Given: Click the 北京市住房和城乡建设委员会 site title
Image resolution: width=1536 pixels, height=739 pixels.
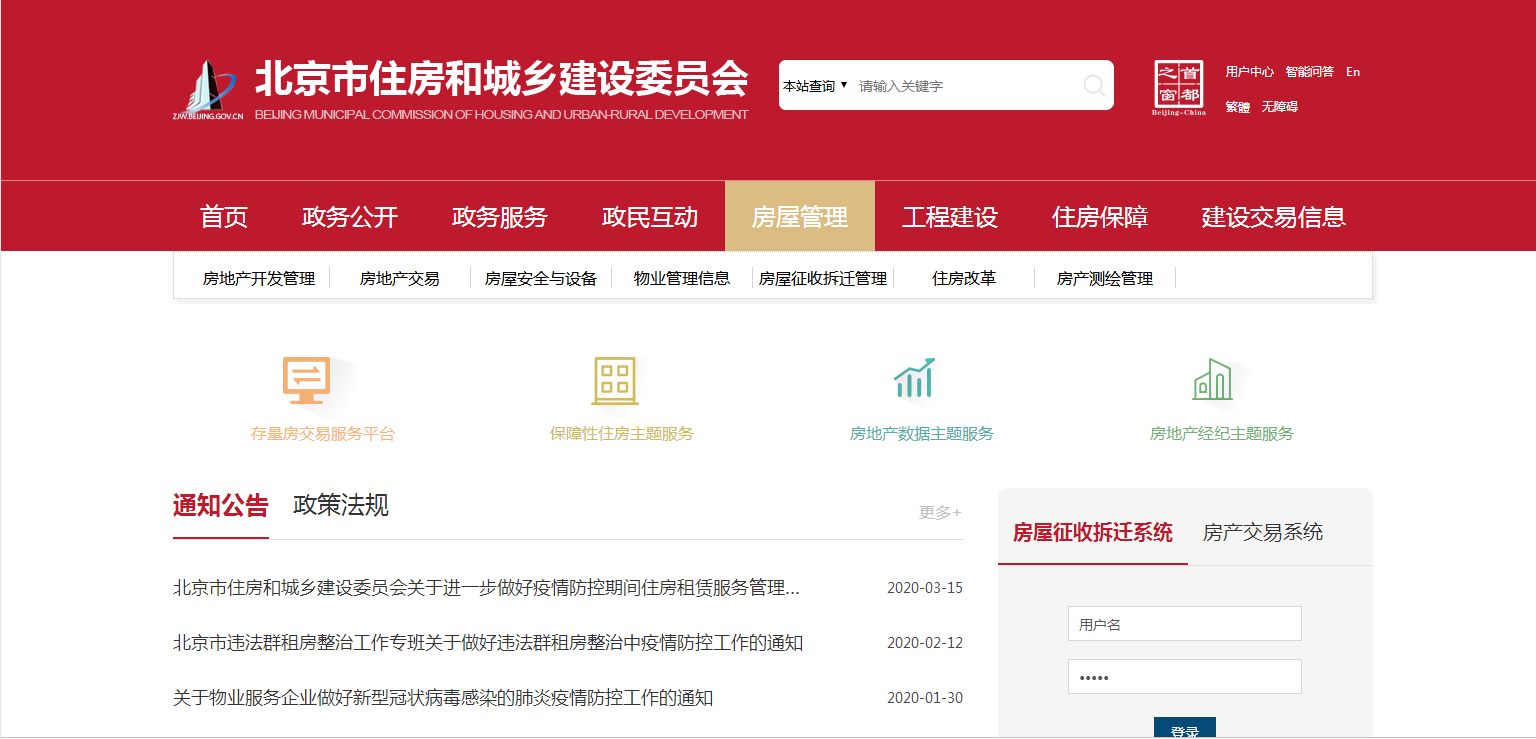Looking at the screenshot, I should pyautogui.click(x=502, y=78).
